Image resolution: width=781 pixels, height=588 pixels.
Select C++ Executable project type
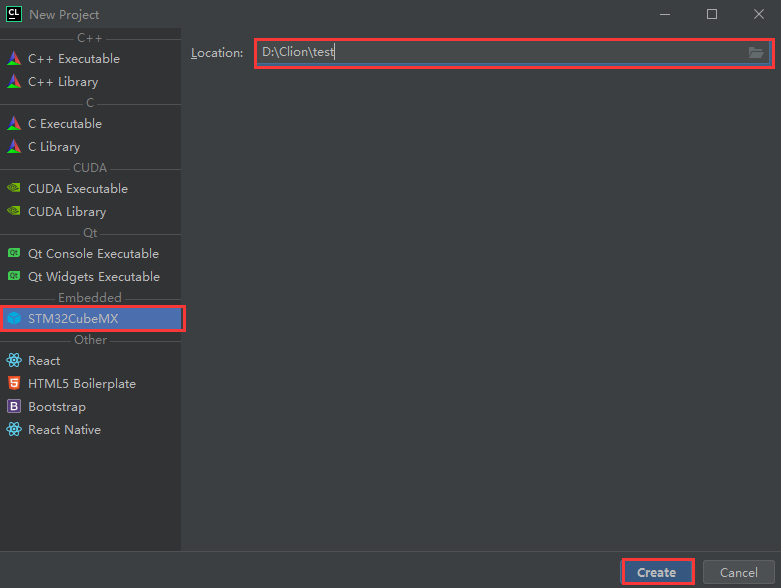coord(91,58)
